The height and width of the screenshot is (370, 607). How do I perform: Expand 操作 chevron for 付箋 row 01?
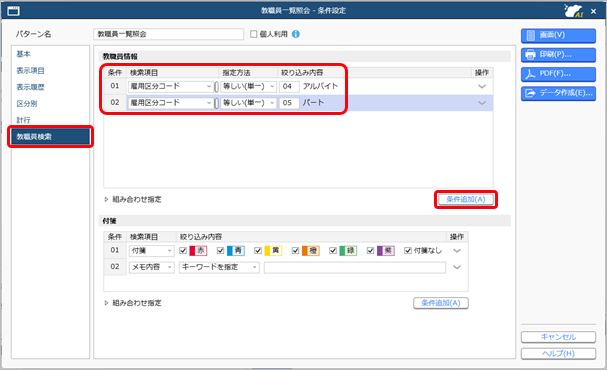[x=457, y=251]
